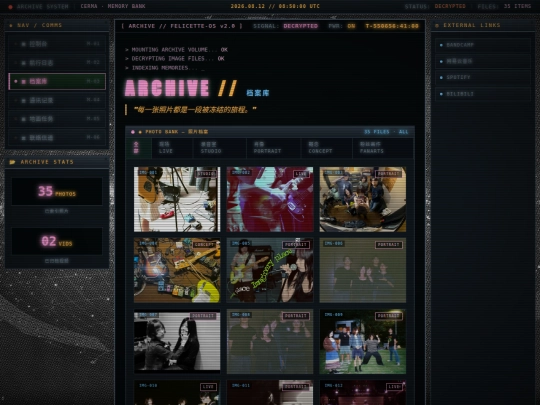Click the 'STATUS: DECRYPTED' header text
Screen dimensions: 540x405
point(435,6)
